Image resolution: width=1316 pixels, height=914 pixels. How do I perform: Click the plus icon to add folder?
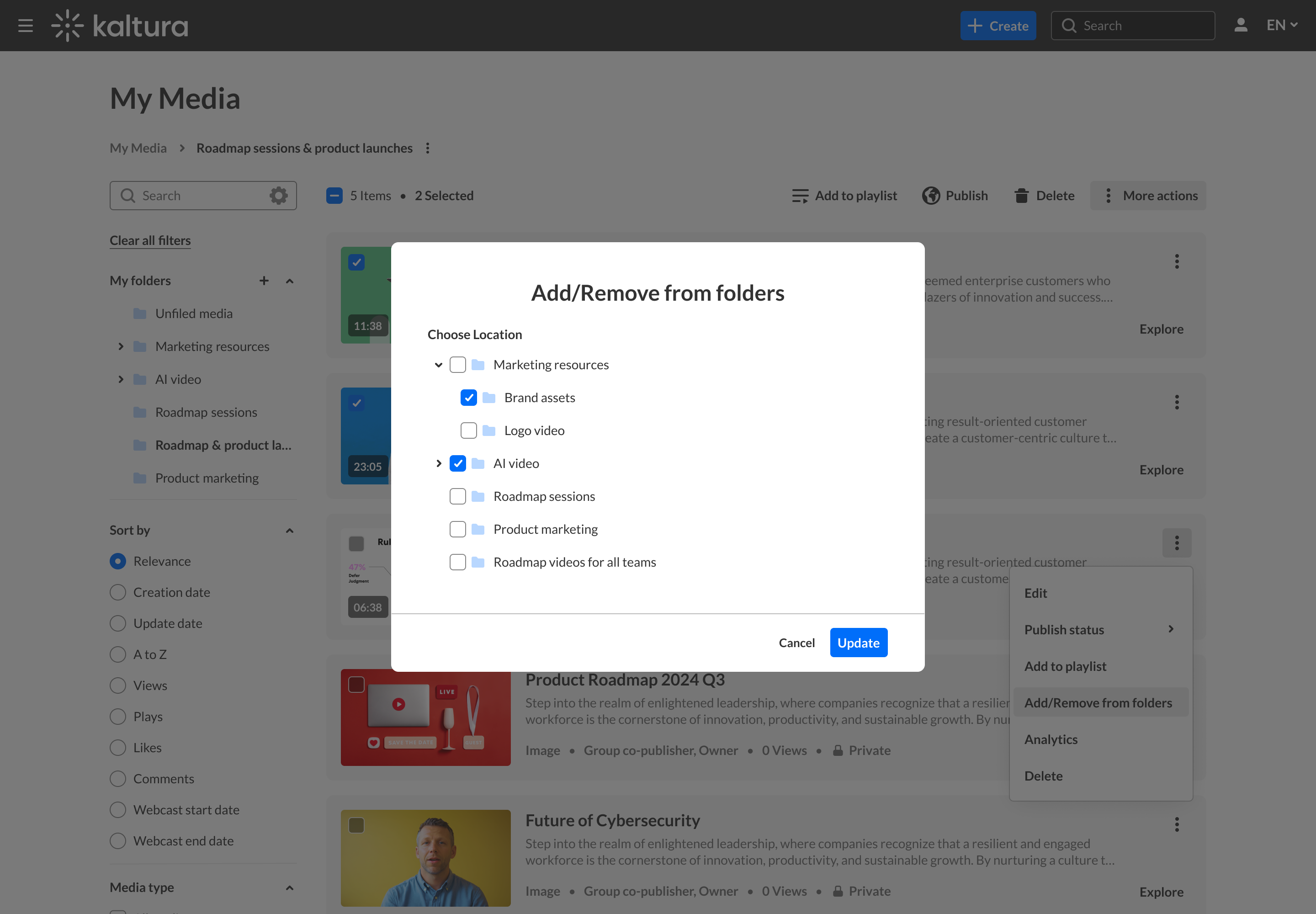click(x=264, y=281)
